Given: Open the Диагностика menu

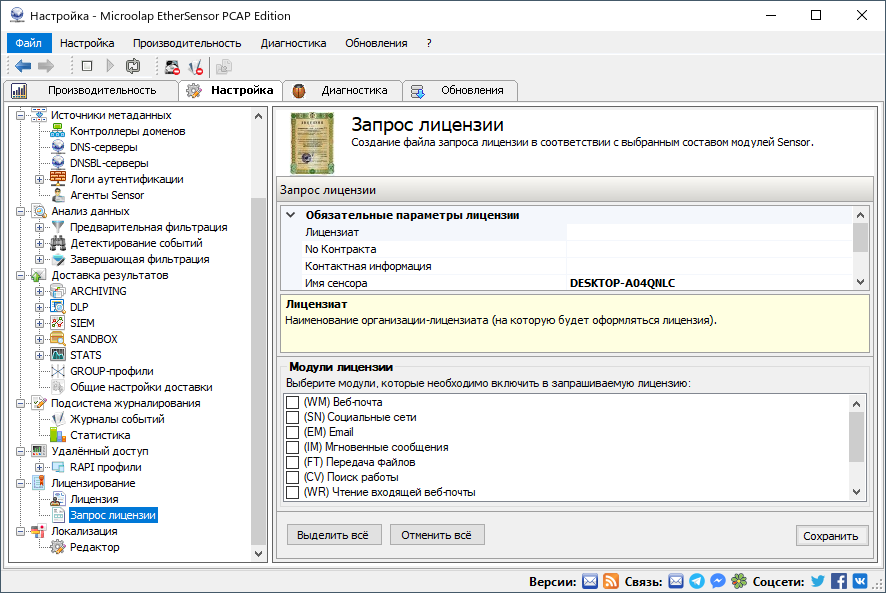Looking at the screenshot, I should [293, 43].
